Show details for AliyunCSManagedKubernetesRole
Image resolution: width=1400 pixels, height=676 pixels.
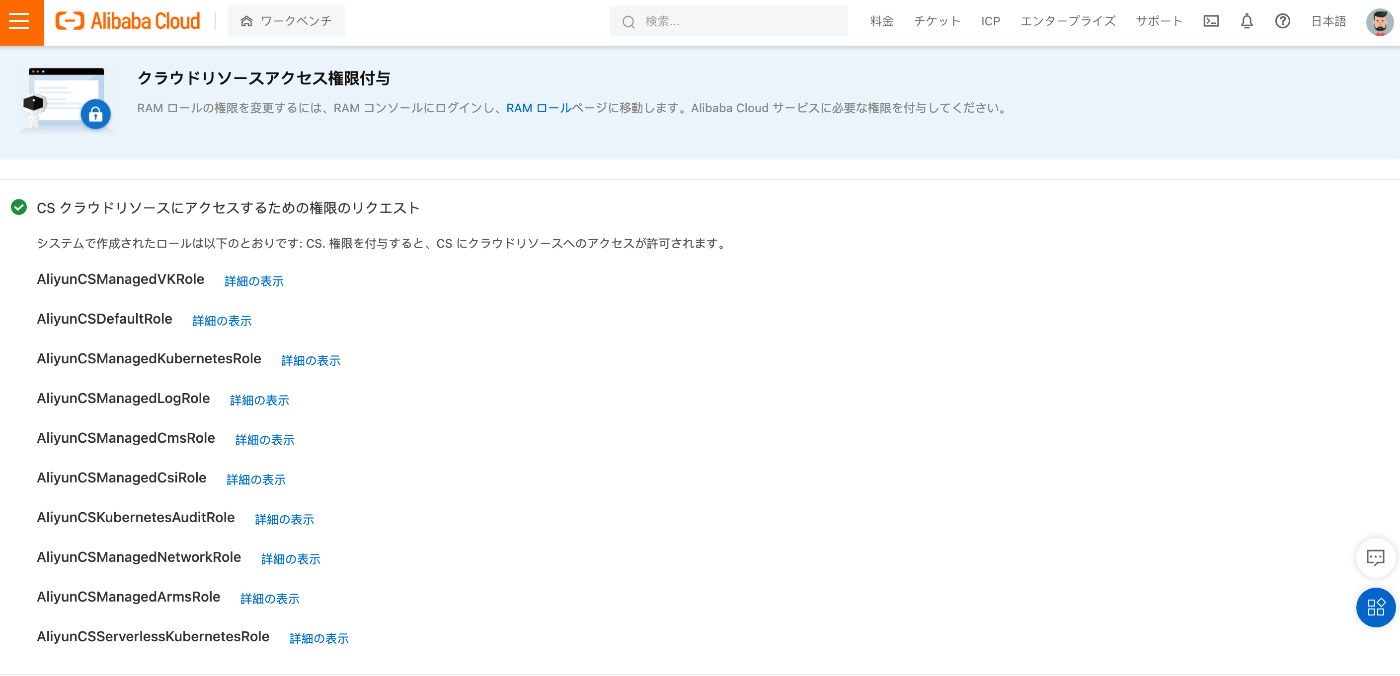(x=311, y=360)
